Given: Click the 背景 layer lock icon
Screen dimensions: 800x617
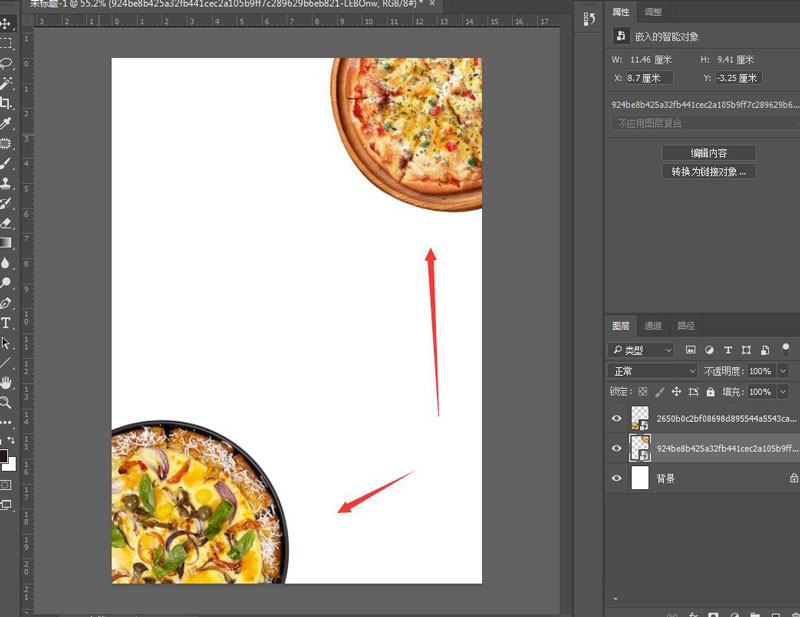Looking at the screenshot, I should tap(793, 478).
